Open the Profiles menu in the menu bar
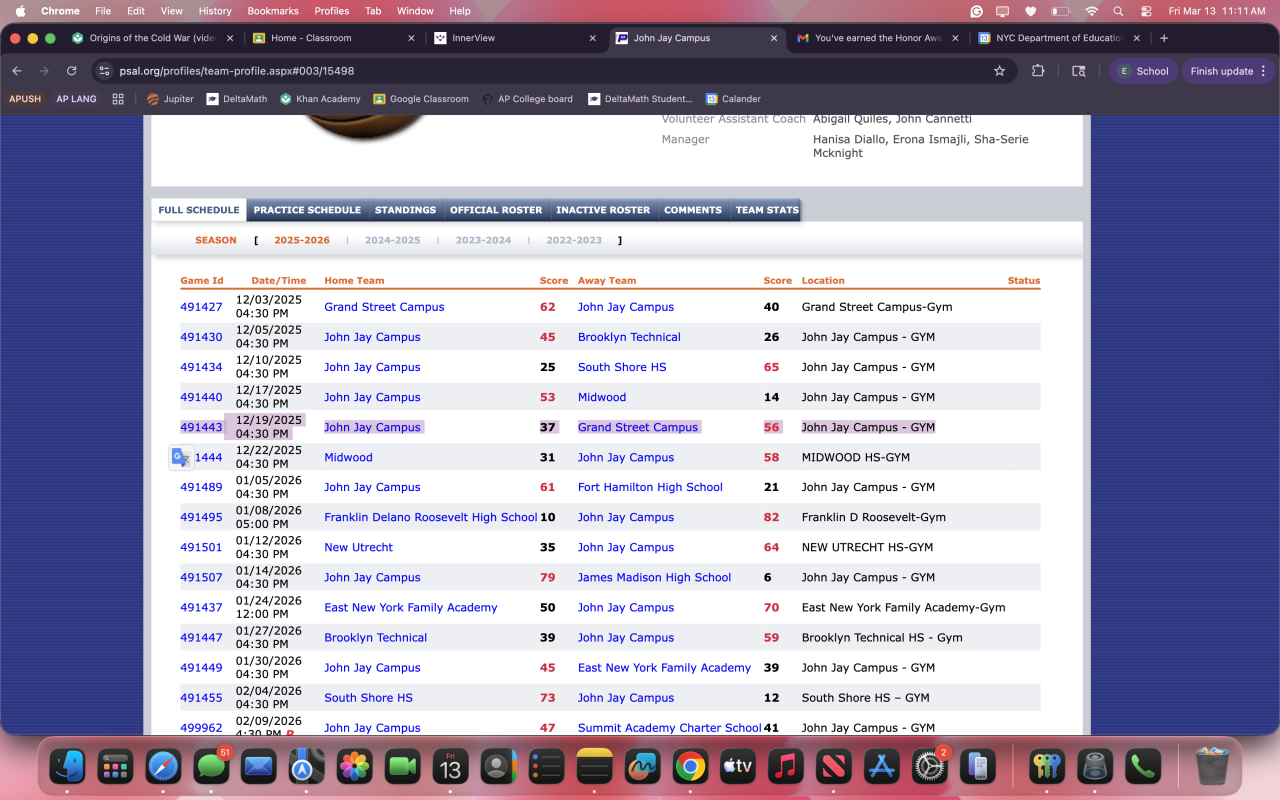 (332, 11)
